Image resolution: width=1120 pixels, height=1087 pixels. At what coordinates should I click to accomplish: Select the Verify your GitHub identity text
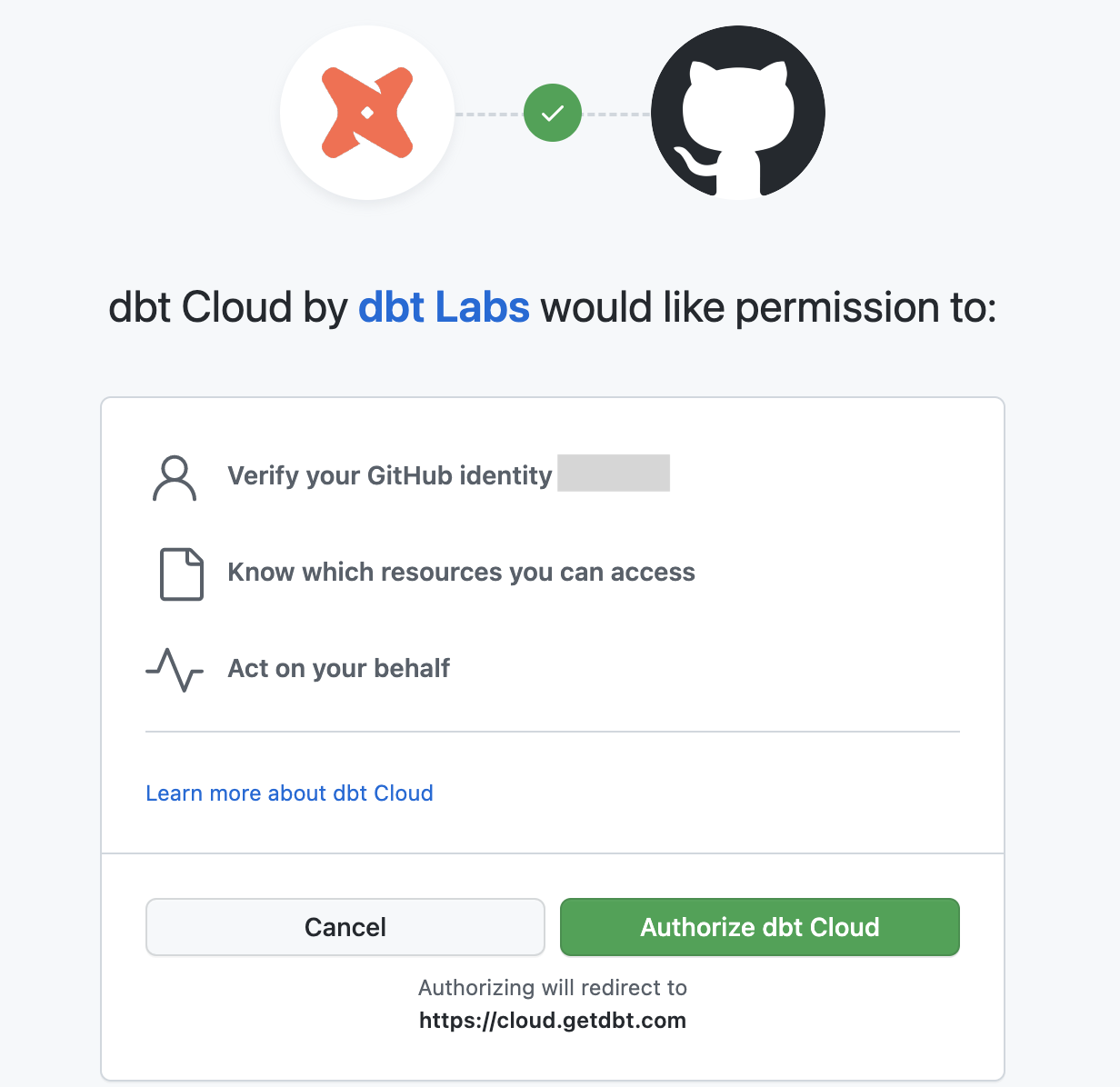(390, 475)
